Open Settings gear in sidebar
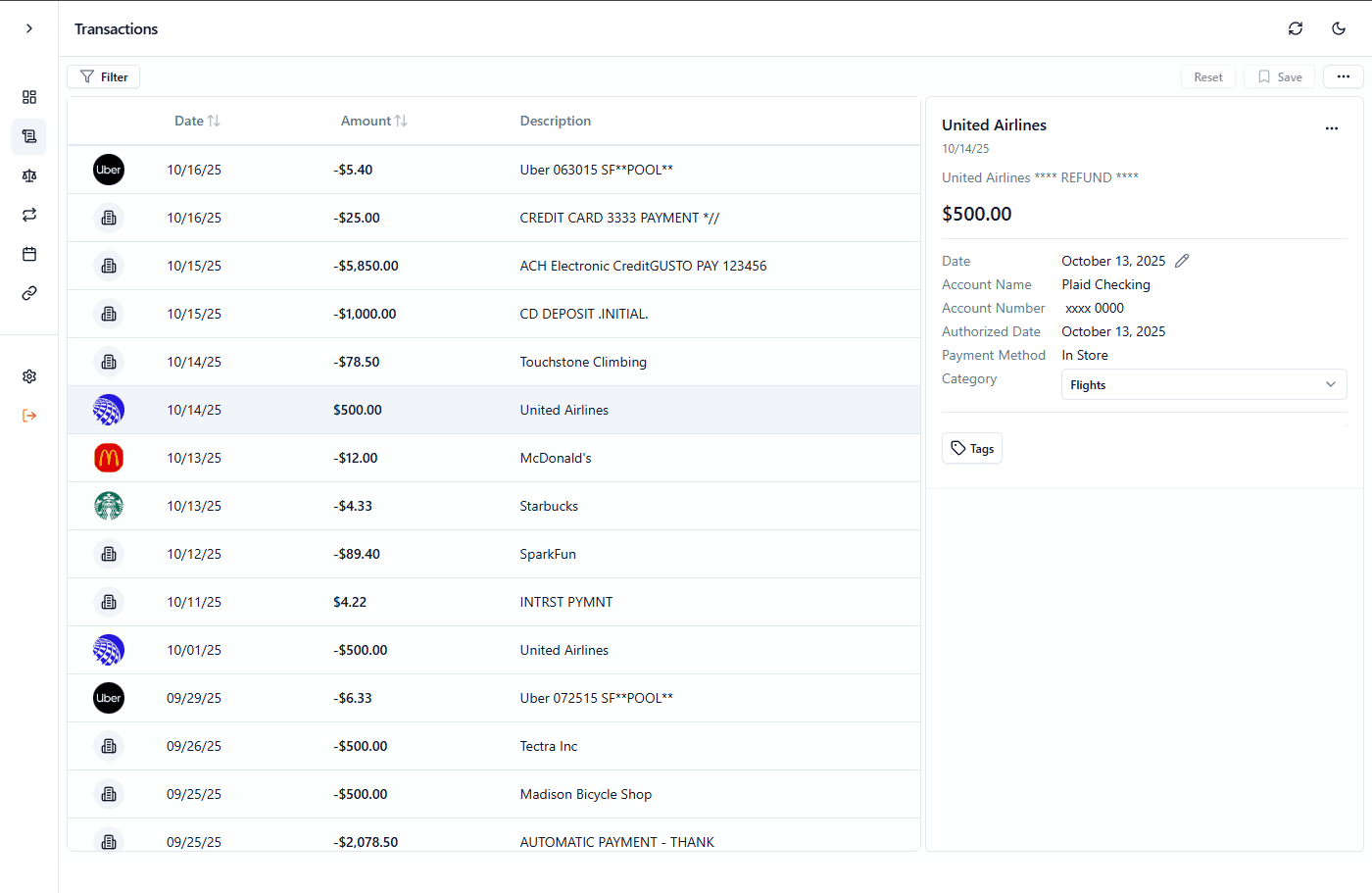The image size is (1372, 893). tap(29, 375)
